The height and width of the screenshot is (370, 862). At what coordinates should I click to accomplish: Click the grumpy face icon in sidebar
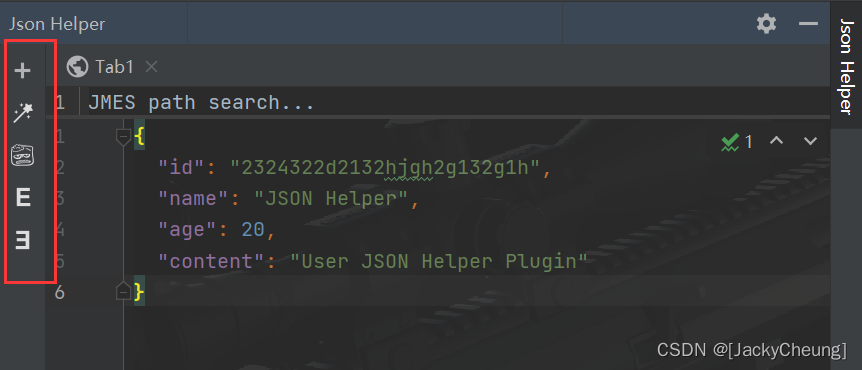(x=23, y=156)
